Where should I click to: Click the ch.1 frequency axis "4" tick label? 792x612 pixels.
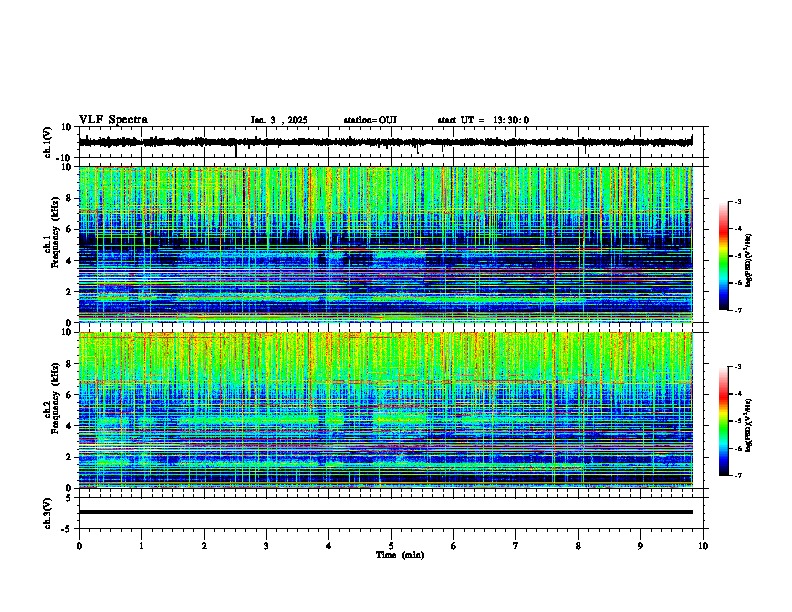point(69,261)
